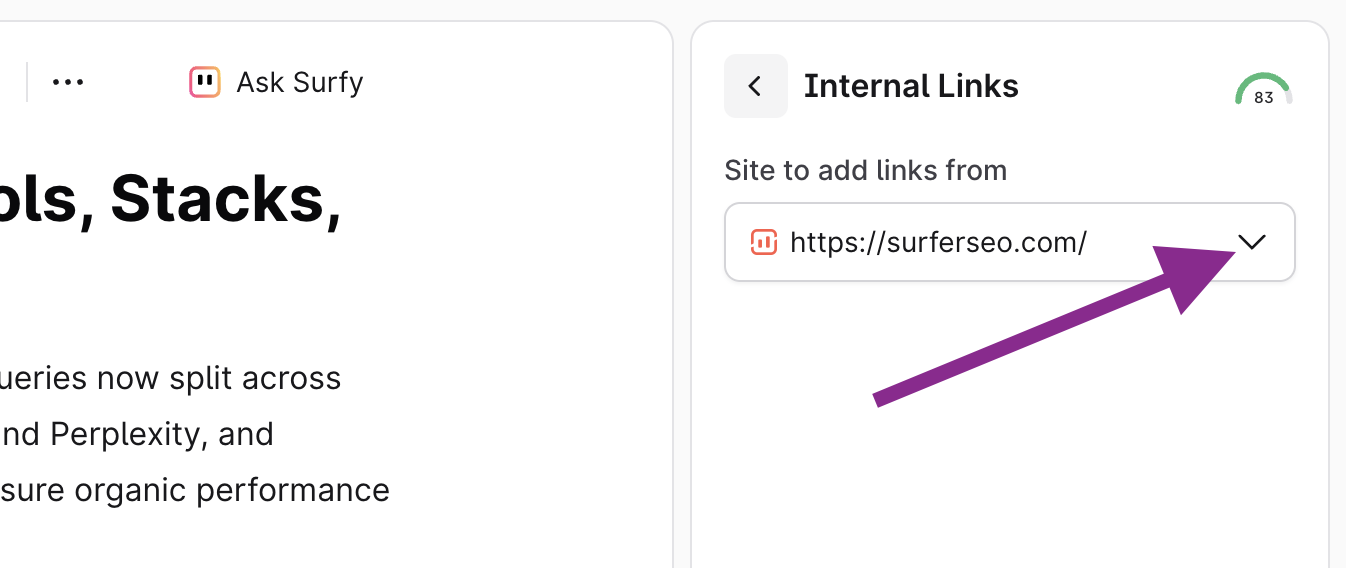This screenshot has width=1346, height=568.
Task: Open the three-dots more options menu
Action: (x=68, y=82)
